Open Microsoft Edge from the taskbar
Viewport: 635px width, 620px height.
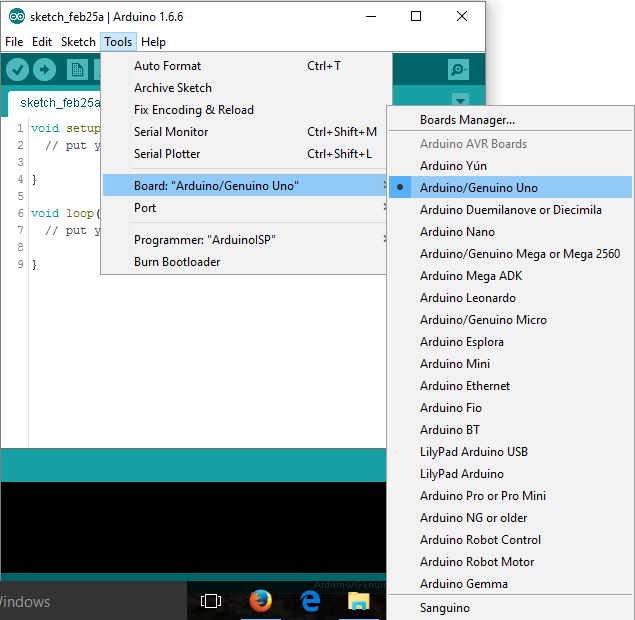tap(311, 601)
